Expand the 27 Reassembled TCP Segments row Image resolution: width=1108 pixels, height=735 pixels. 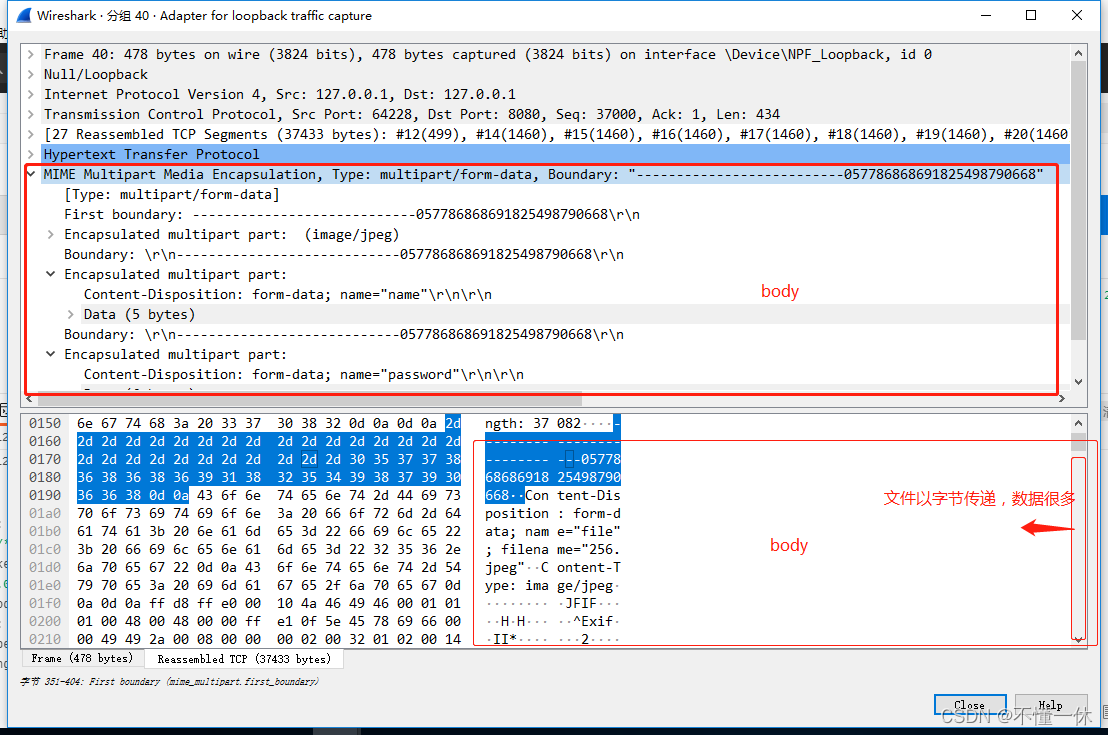(x=30, y=134)
